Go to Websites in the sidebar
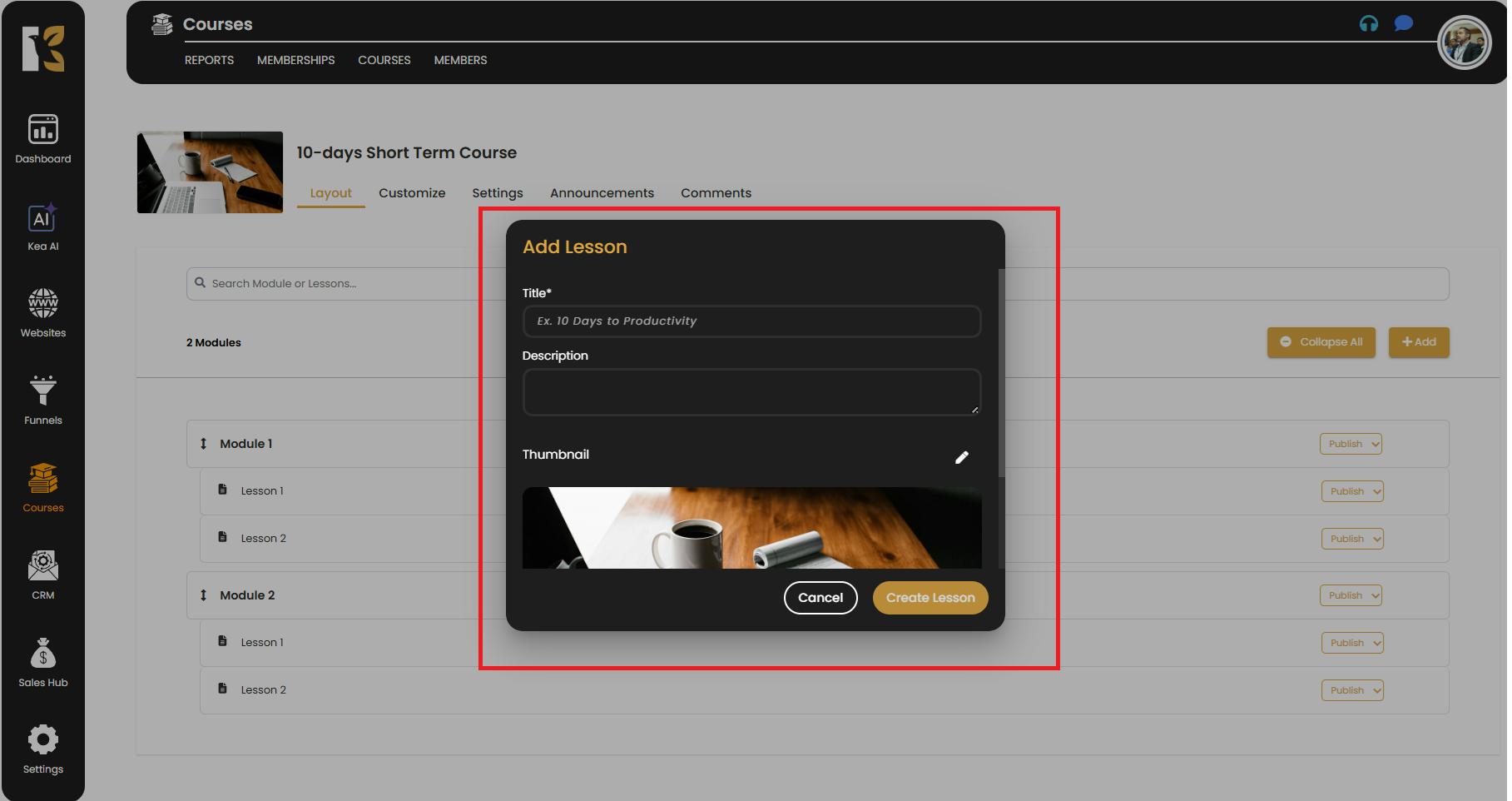Viewport: 1512px width, 801px height. tap(43, 313)
